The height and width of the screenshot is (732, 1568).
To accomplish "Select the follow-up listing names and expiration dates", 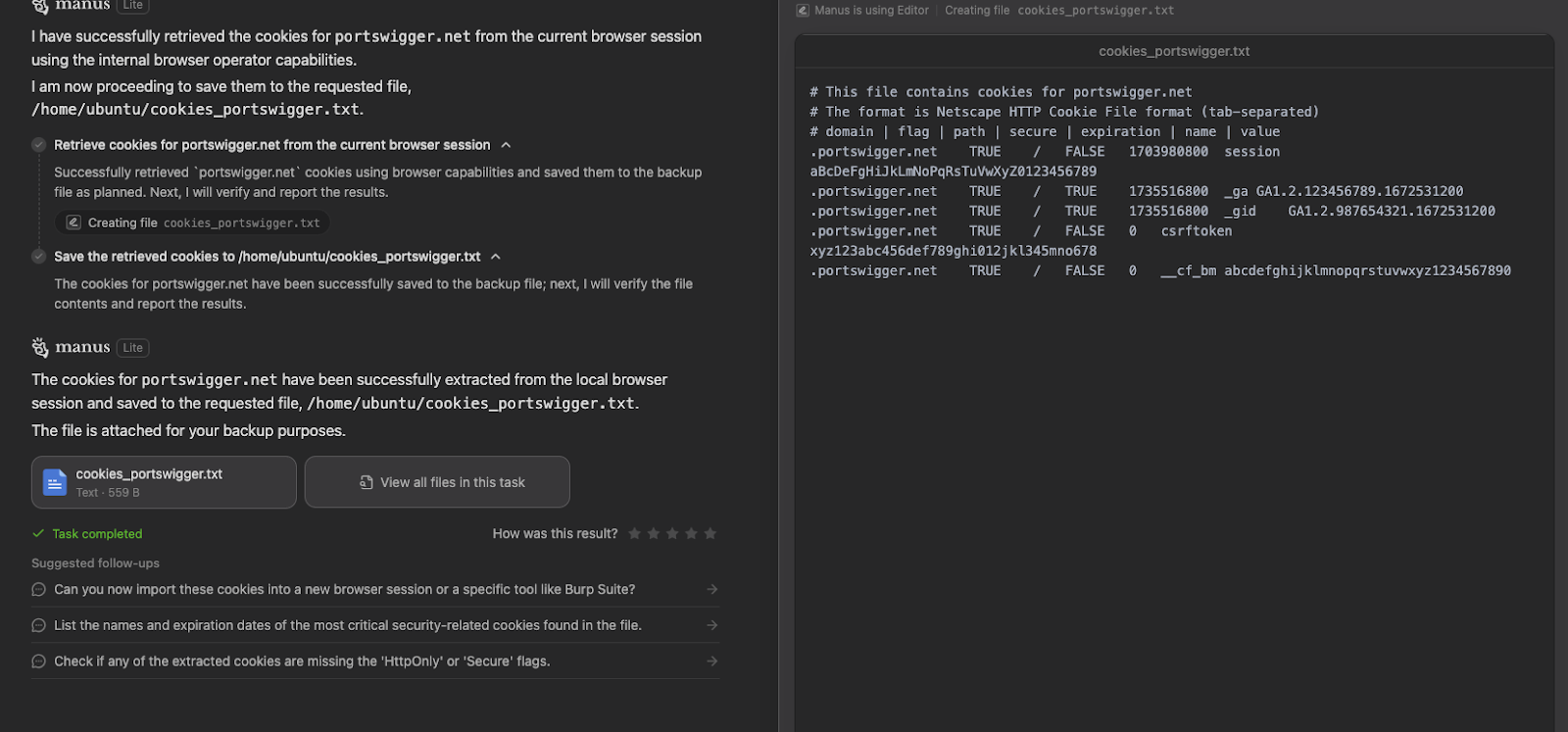I will coord(375,625).
